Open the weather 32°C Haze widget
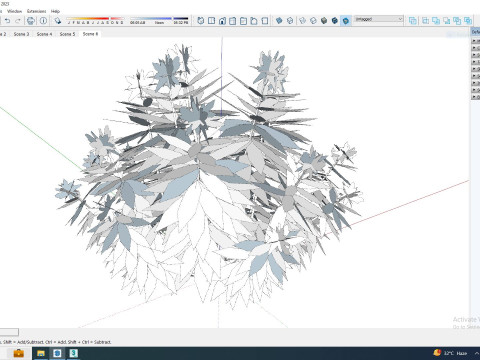This screenshot has width=480, height=360. pyautogui.click(x=451, y=353)
